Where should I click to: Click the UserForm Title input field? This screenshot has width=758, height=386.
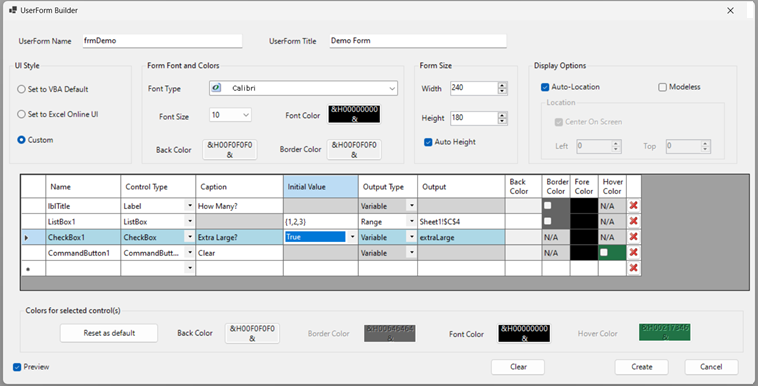418,41
